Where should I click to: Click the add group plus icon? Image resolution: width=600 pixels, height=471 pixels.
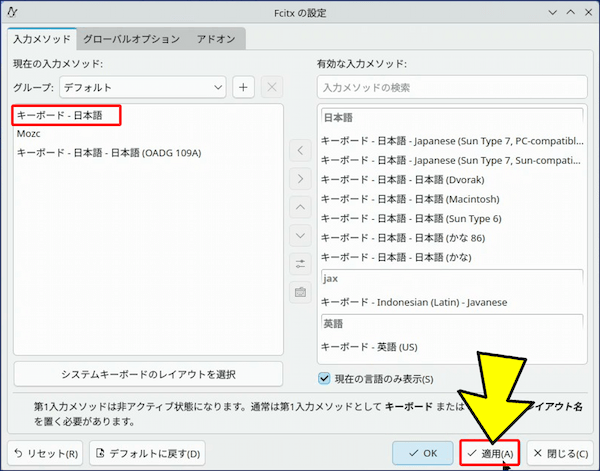[243, 87]
